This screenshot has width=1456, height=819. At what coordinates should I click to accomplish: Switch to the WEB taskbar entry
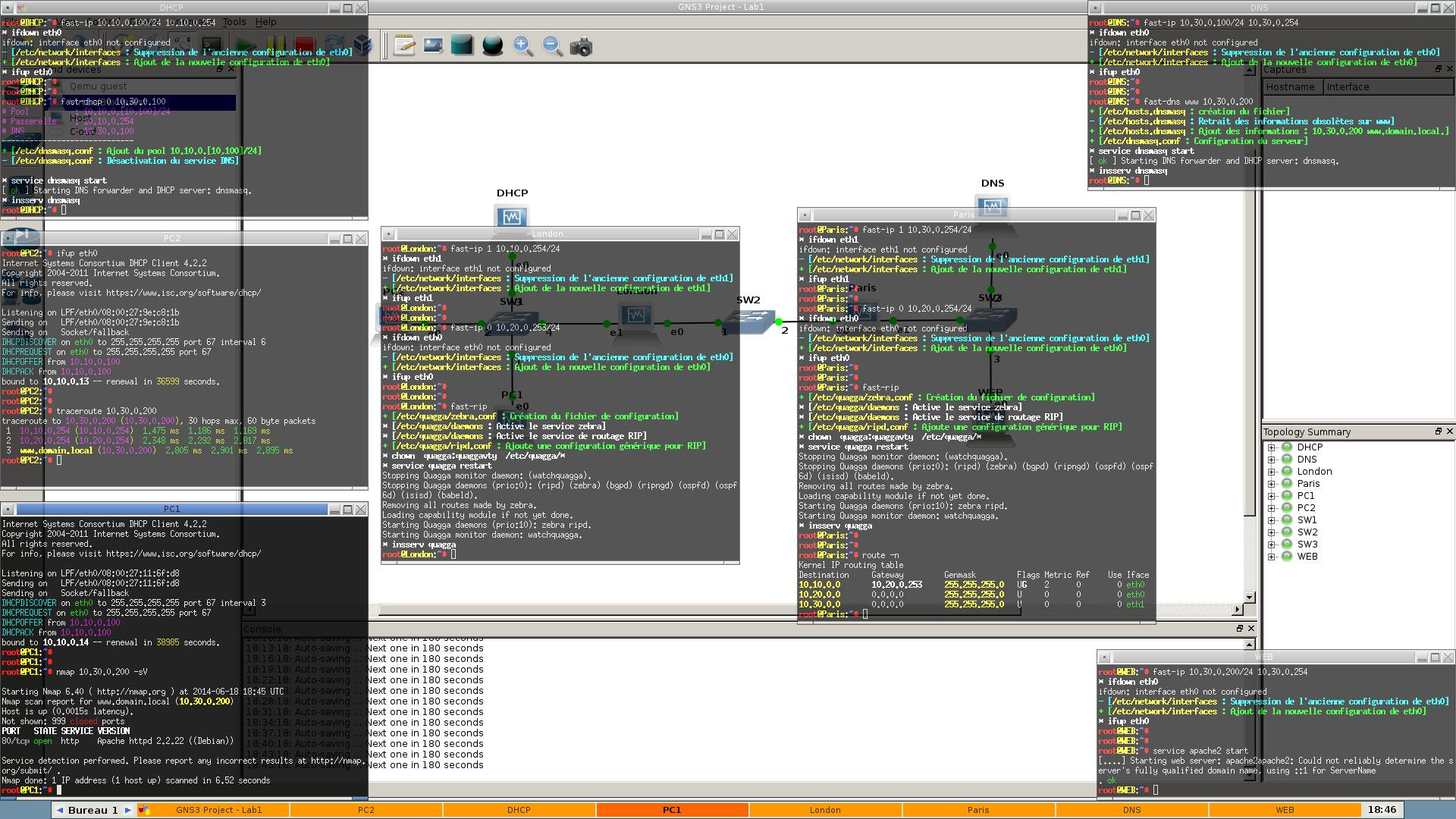click(1285, 810)
